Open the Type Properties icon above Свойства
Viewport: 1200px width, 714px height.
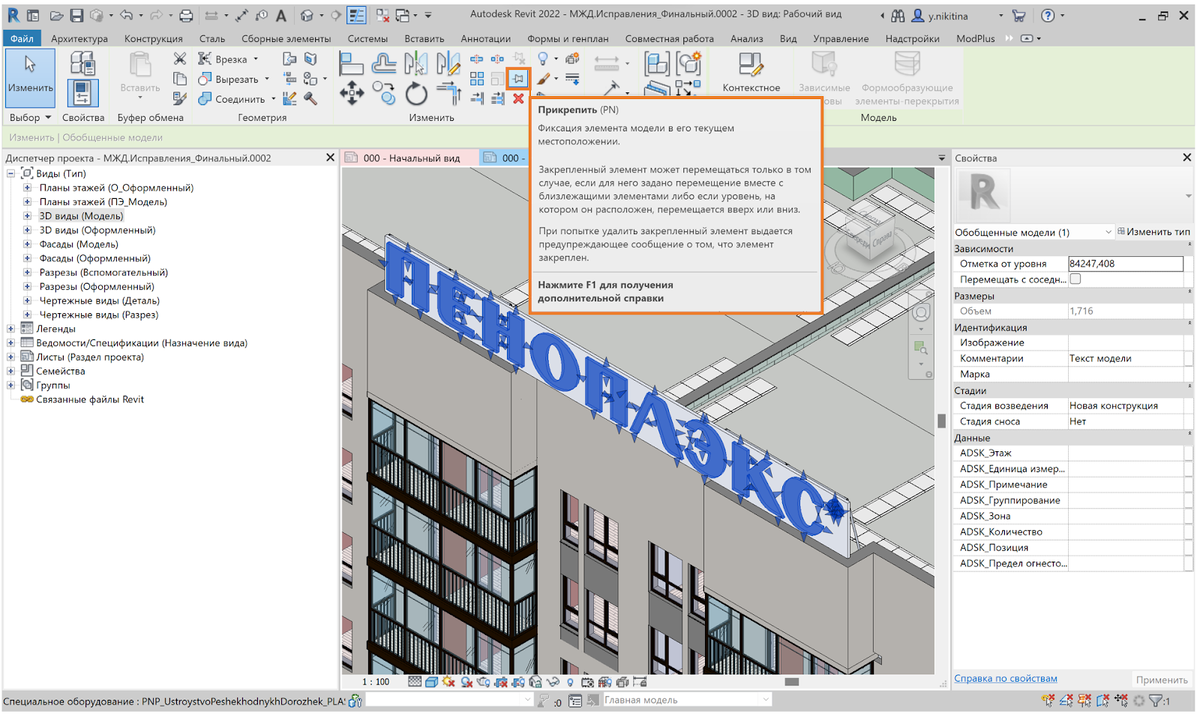coord(82,63)
